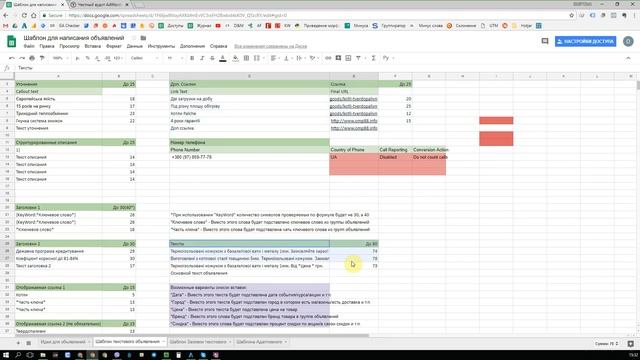Open the text color picker
Image resolution: width=640 pixels, height=360 pixels.
pos(223,58)
